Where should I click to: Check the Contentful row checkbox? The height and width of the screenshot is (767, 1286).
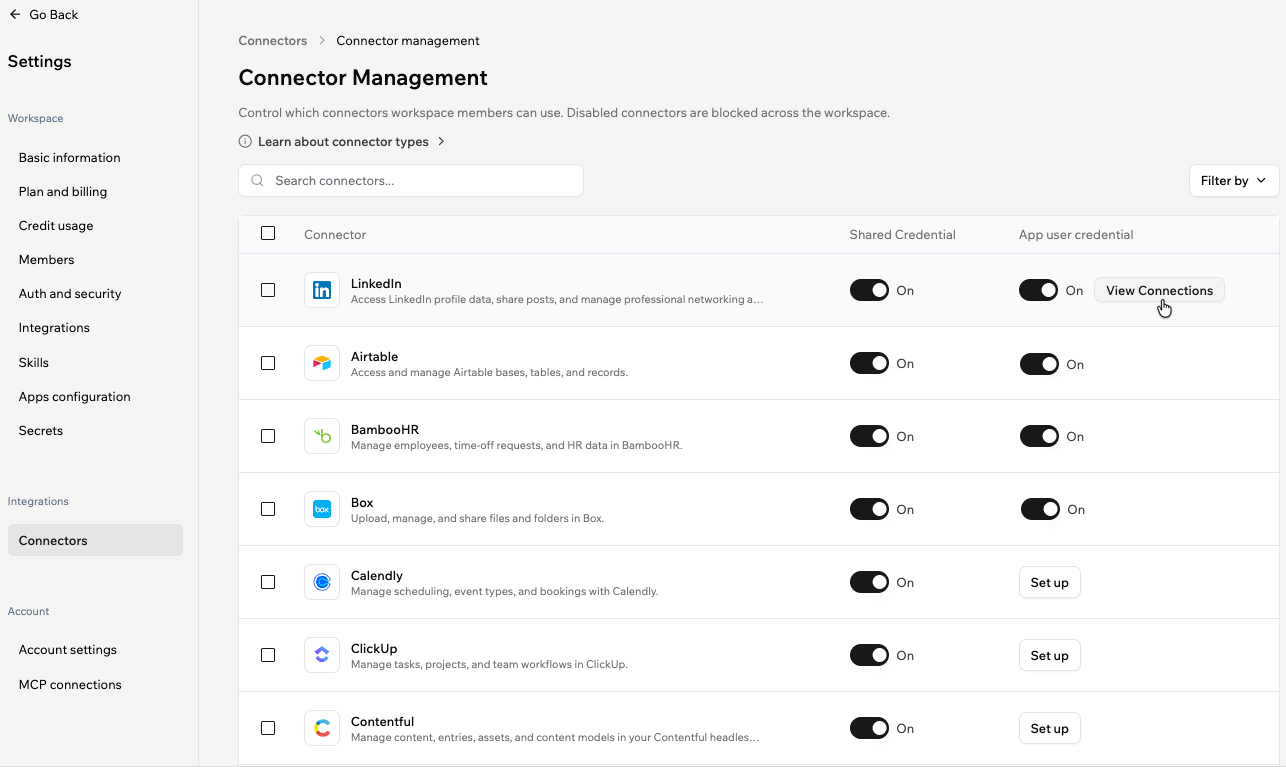click(268, 728)
